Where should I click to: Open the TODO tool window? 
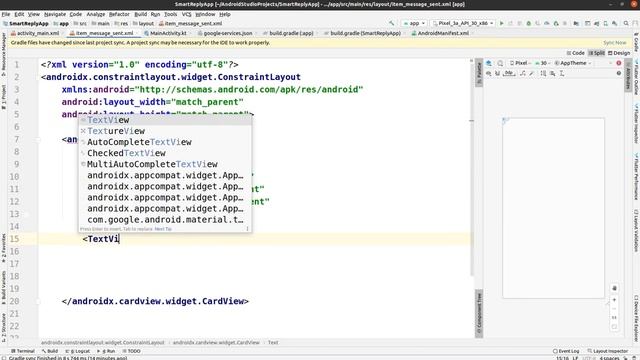click(x=131, y=351)
